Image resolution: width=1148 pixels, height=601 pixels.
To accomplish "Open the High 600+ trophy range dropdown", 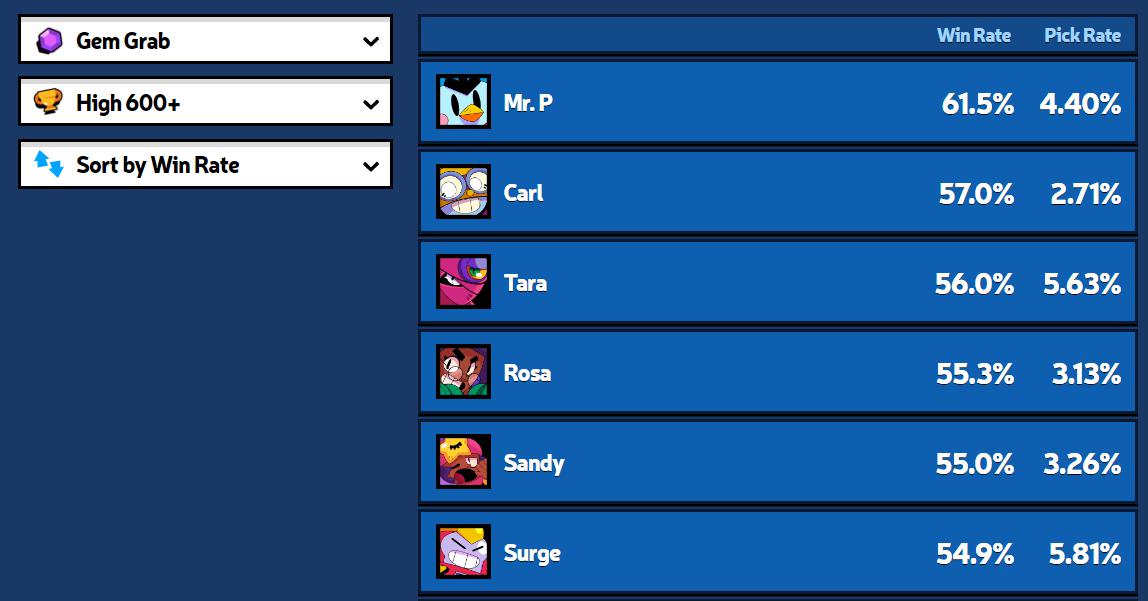I will (206, 102).
